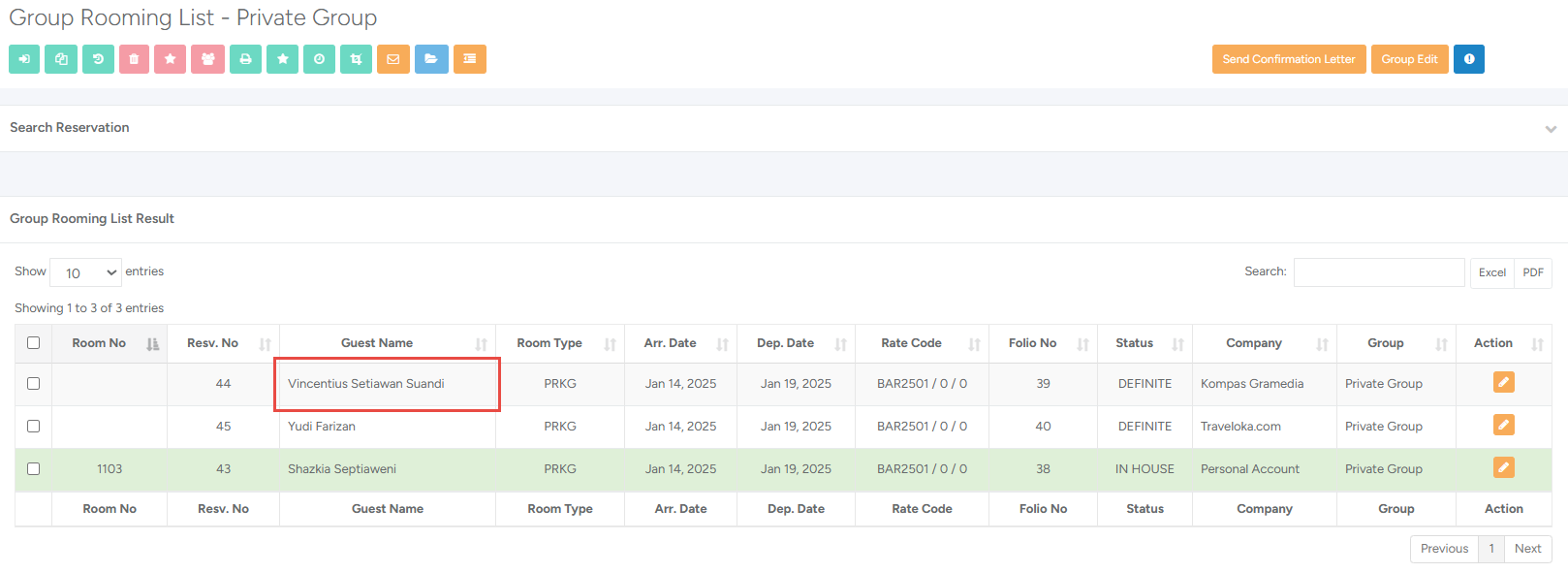This screenshot has width=1568, height=573.
Task: Expand the Search Reservation panel chevron
Action: pyautogui.click(x=1551, y=129)
